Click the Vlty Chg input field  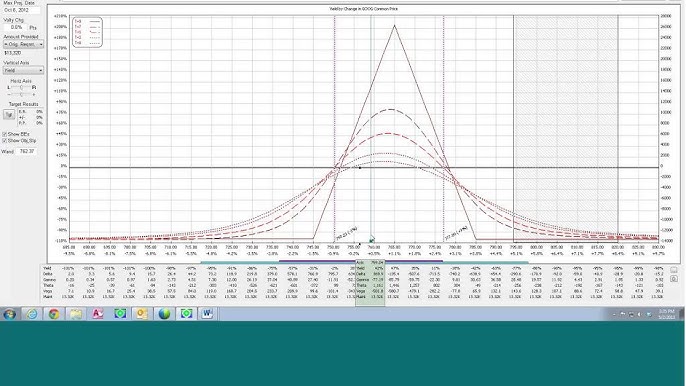14,27
